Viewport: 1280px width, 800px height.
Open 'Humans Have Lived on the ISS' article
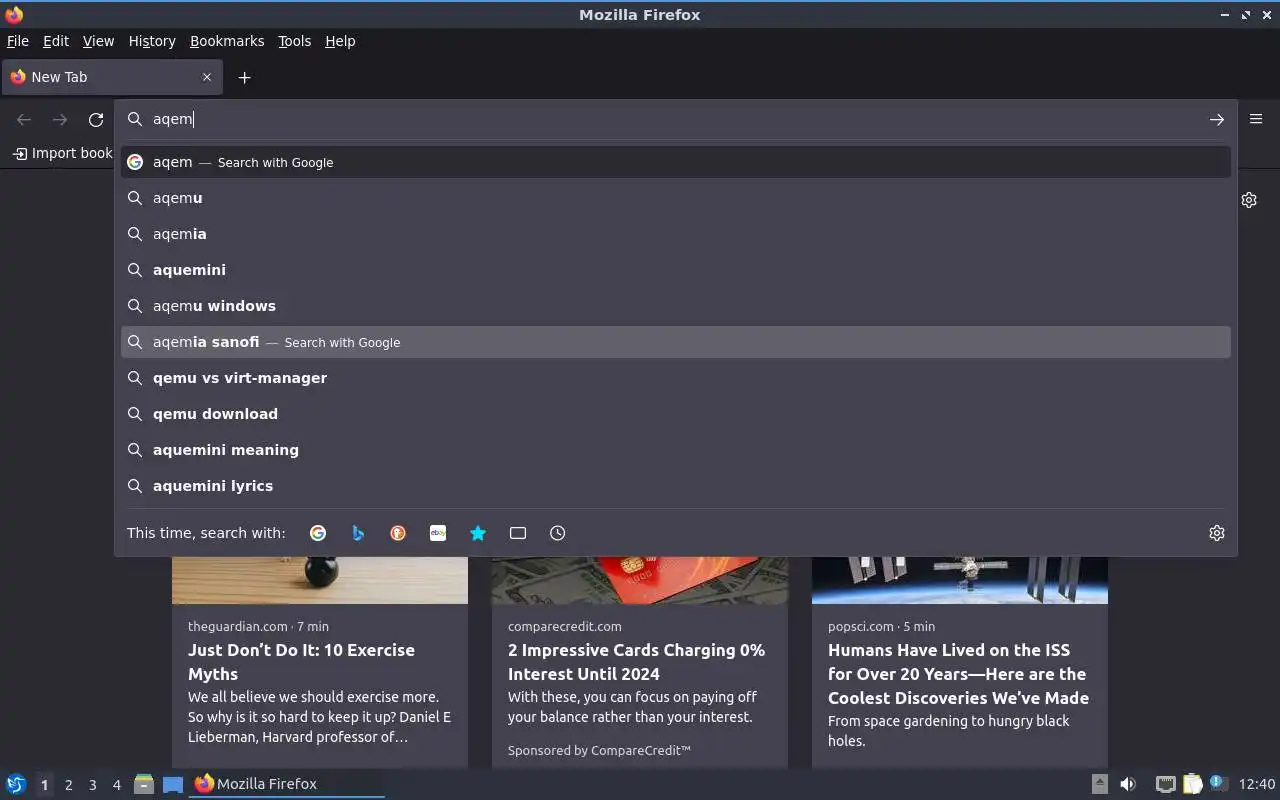[958, 674]
